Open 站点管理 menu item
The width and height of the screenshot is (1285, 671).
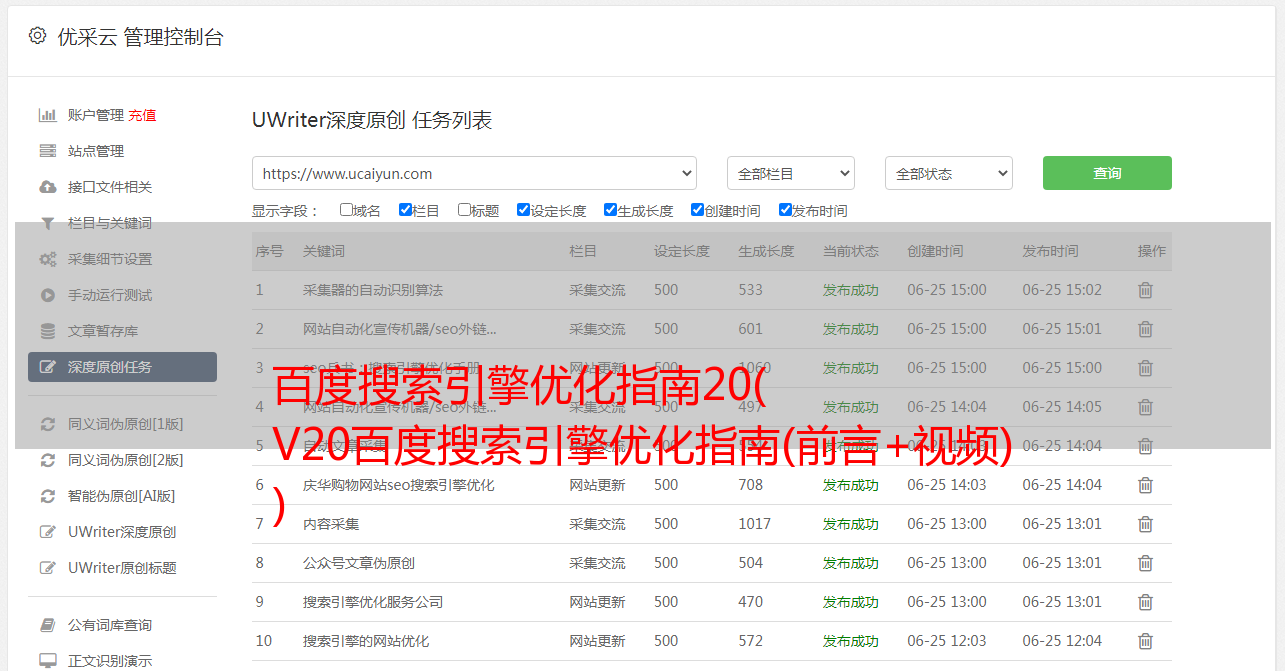[x=96, y=151]
